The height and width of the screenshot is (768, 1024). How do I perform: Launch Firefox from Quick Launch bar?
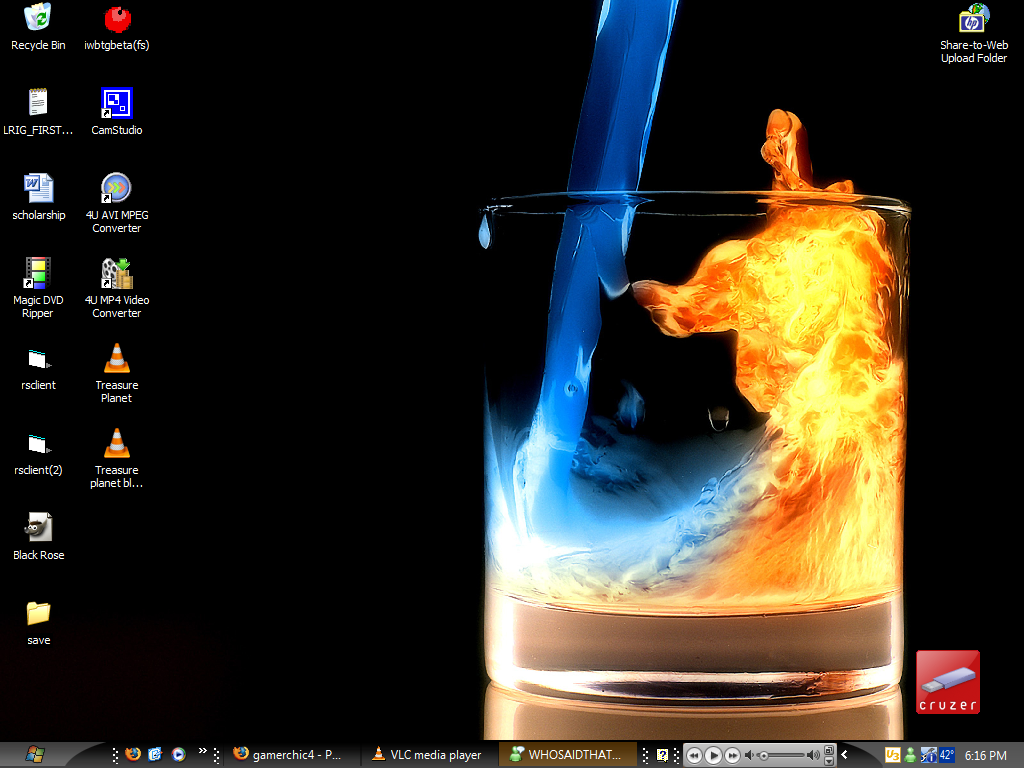[x=133, y=755]
